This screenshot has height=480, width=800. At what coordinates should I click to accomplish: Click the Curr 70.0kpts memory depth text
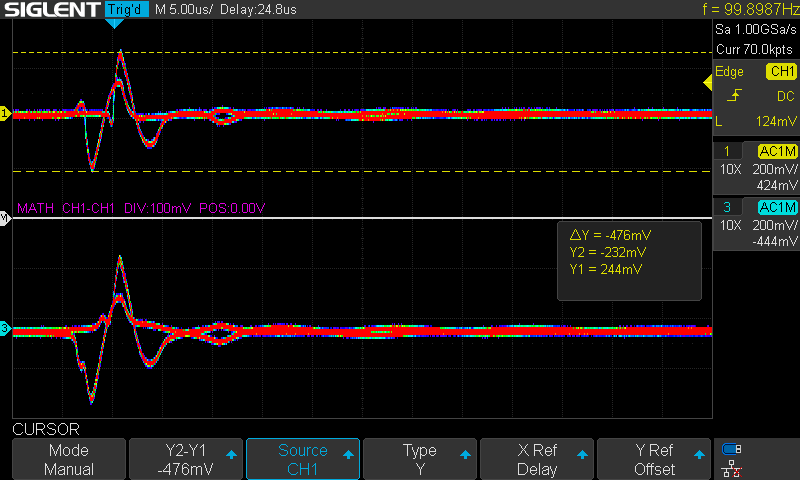pos(755,49)
